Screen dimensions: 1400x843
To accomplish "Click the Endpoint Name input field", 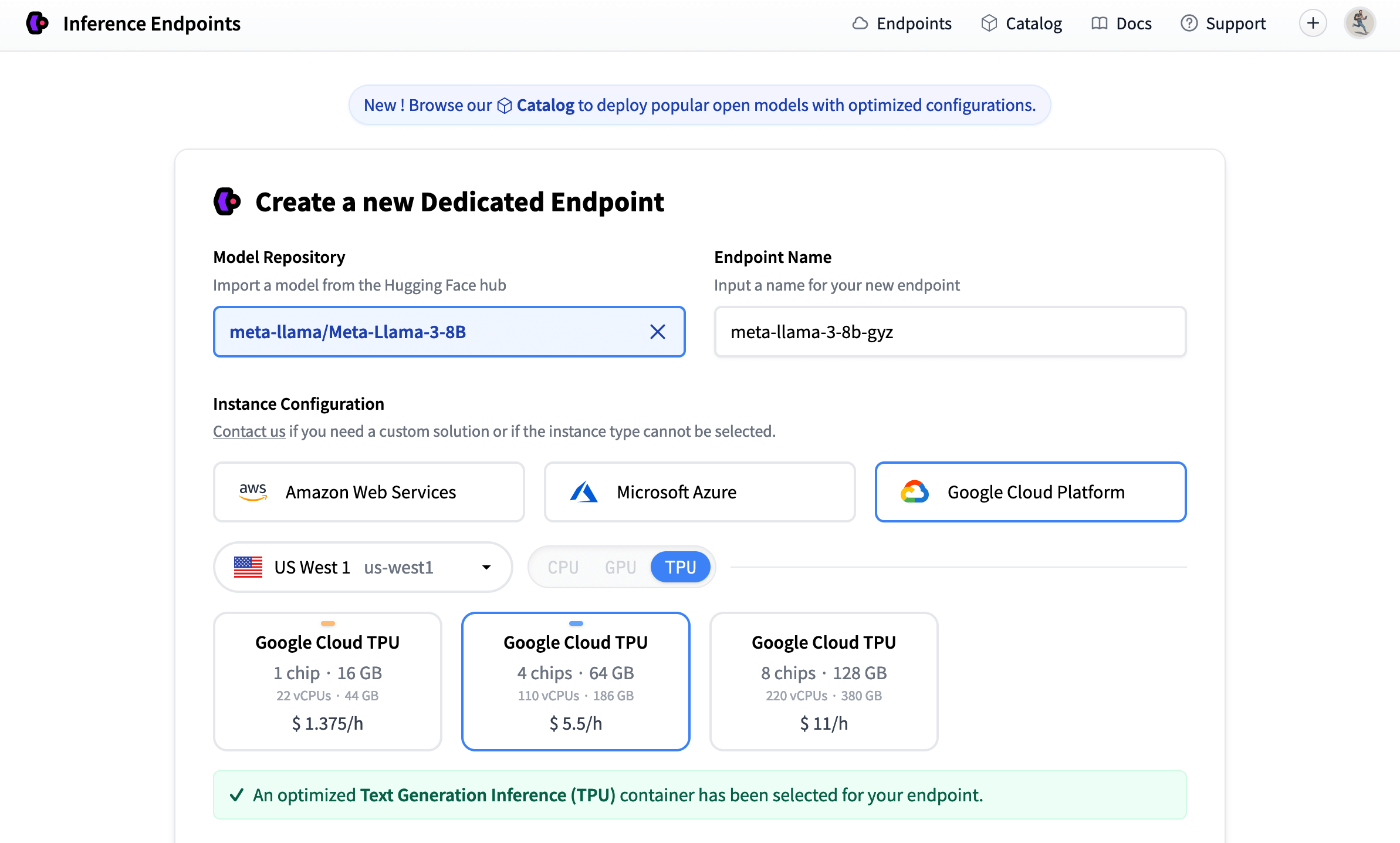I will point(949,332).
